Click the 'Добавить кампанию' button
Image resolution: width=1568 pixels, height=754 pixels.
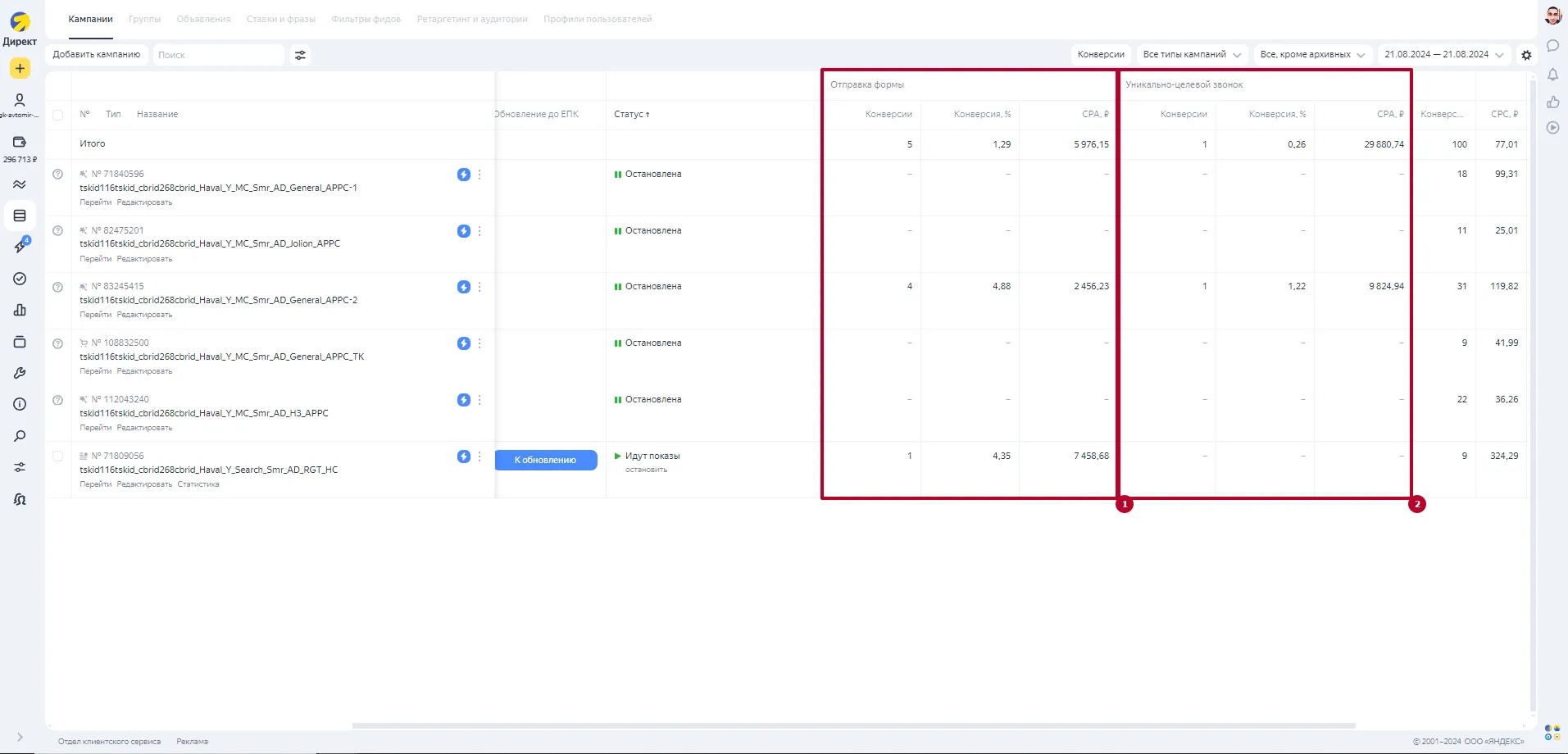click(x=97, y=55)
